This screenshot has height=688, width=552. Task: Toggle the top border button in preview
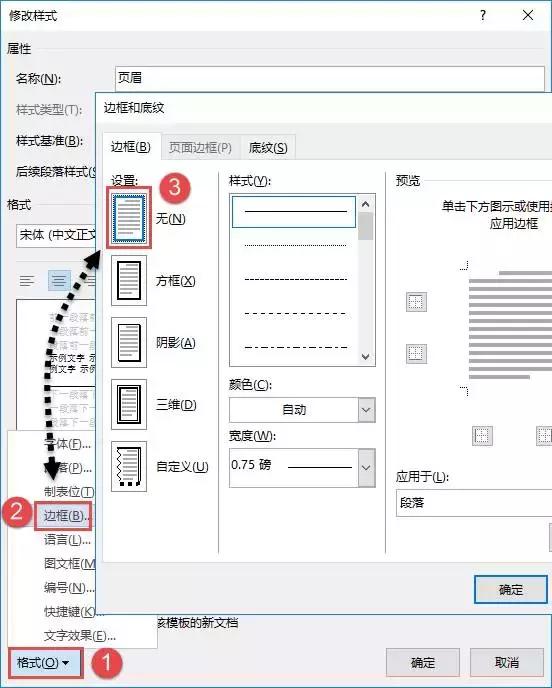(x=416, y=302)
